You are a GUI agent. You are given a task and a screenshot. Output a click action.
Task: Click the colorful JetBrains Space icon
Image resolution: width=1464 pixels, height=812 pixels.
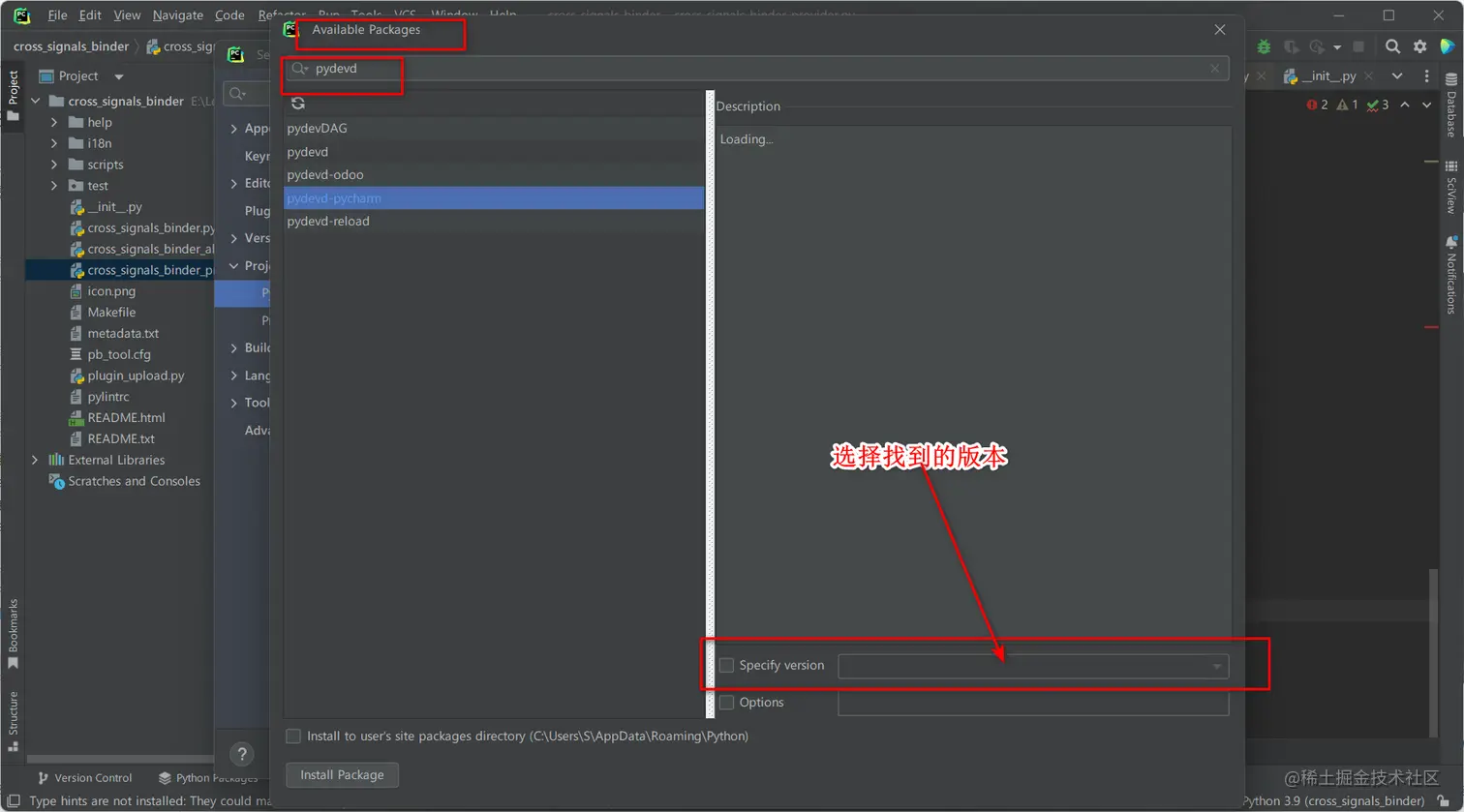(1449, 46)
